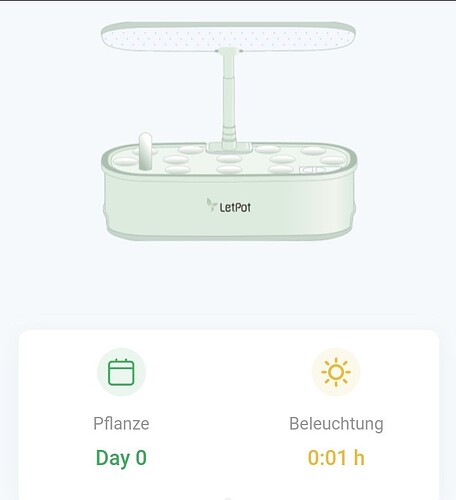Click the telescopic lamp pole
Screen dimensions: 456x500
pos(229,97)
